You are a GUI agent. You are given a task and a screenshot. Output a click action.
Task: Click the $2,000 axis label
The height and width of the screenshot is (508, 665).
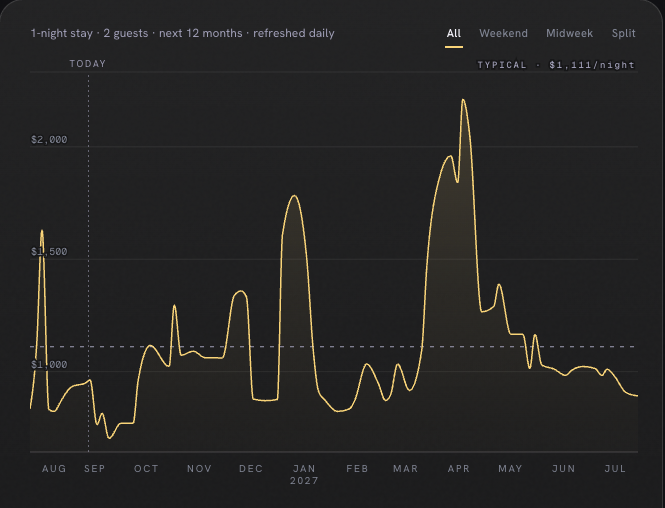point(49,140)
